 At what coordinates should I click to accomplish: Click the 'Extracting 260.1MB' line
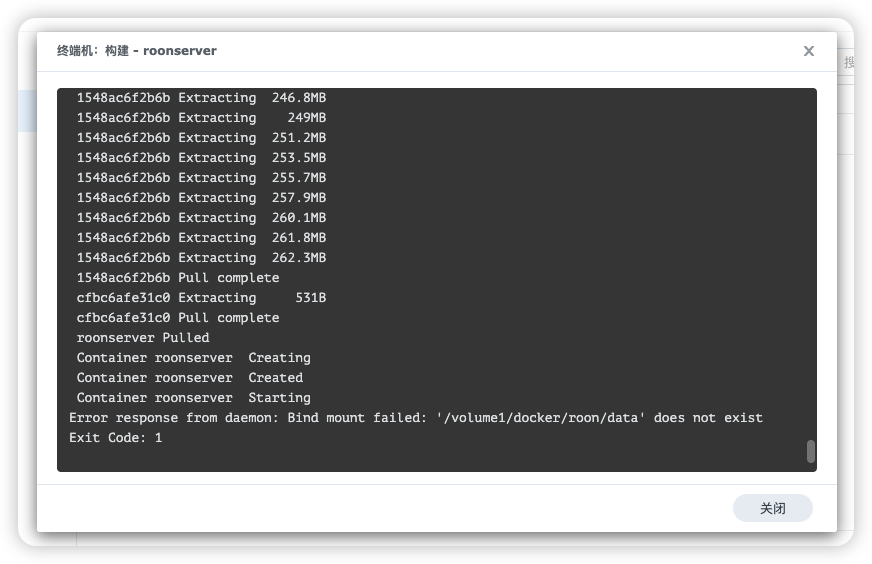[201, 218]
